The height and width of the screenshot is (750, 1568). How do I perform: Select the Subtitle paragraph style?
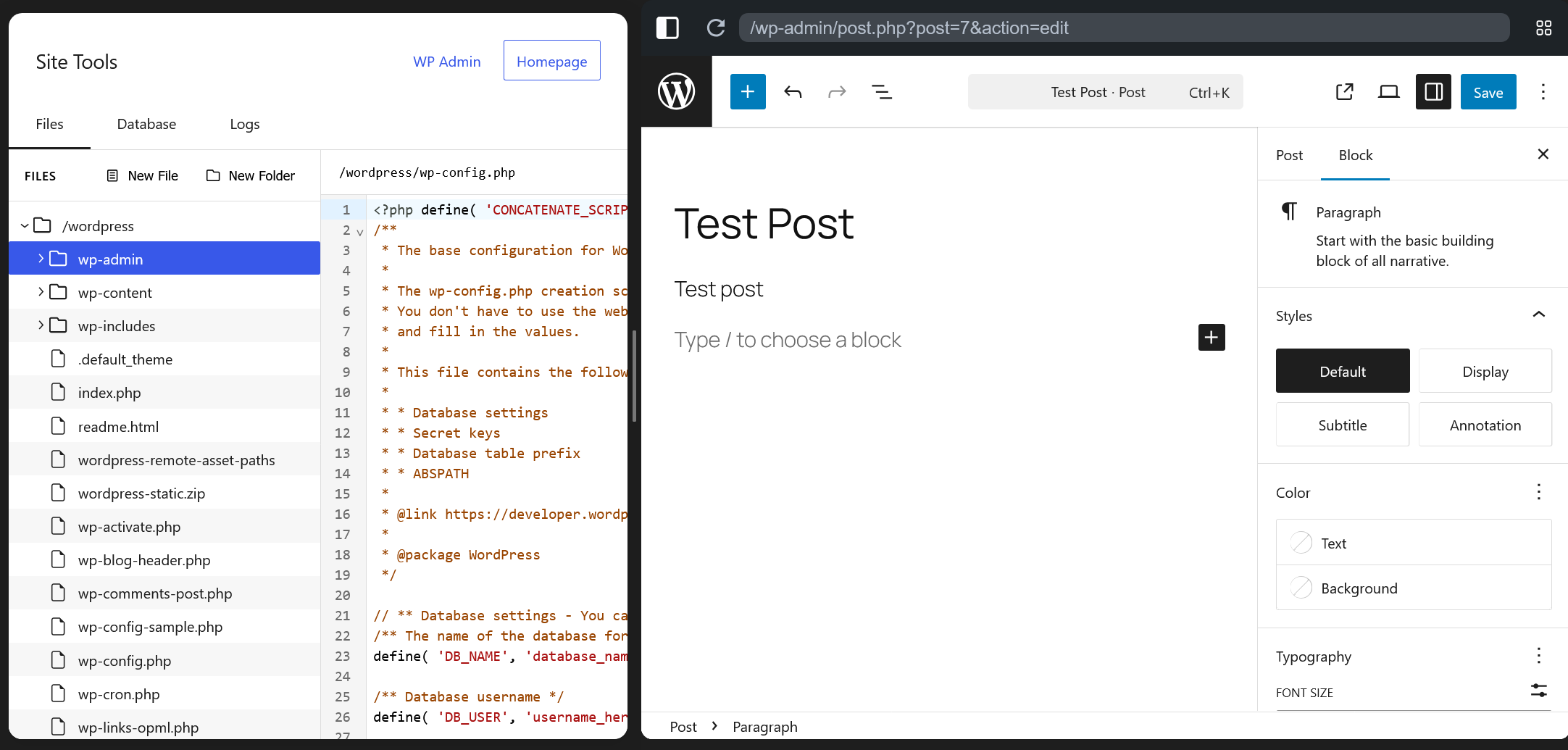click(x=1342, y=425)
